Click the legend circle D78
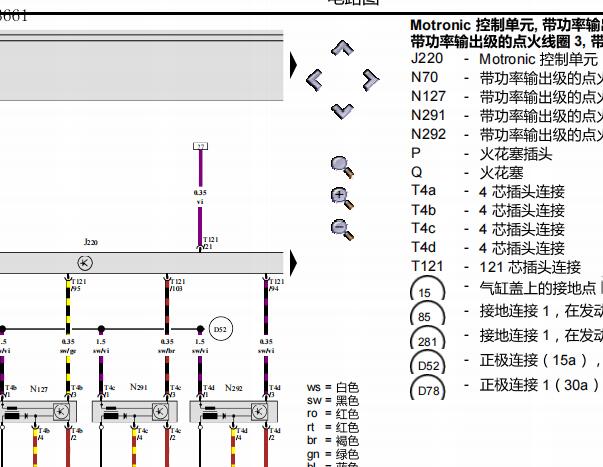 (428, 388)
